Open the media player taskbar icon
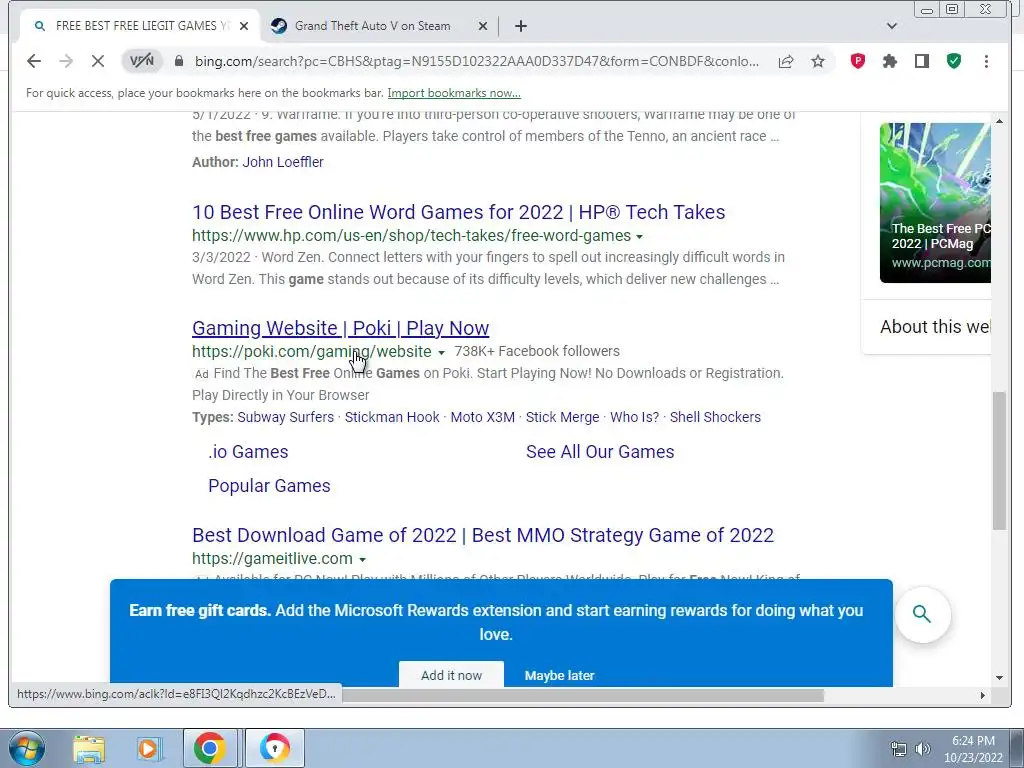The width and height of the screenshot is (1024, 768). (x=149, y=749)
